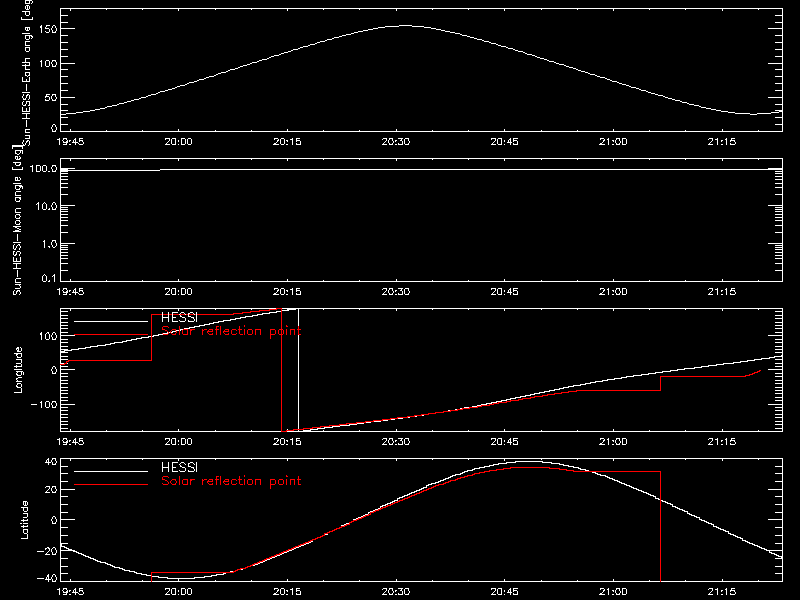The image size is (800, 600).
Task: Click the Longitude axis title
Action: pos(18,370)
